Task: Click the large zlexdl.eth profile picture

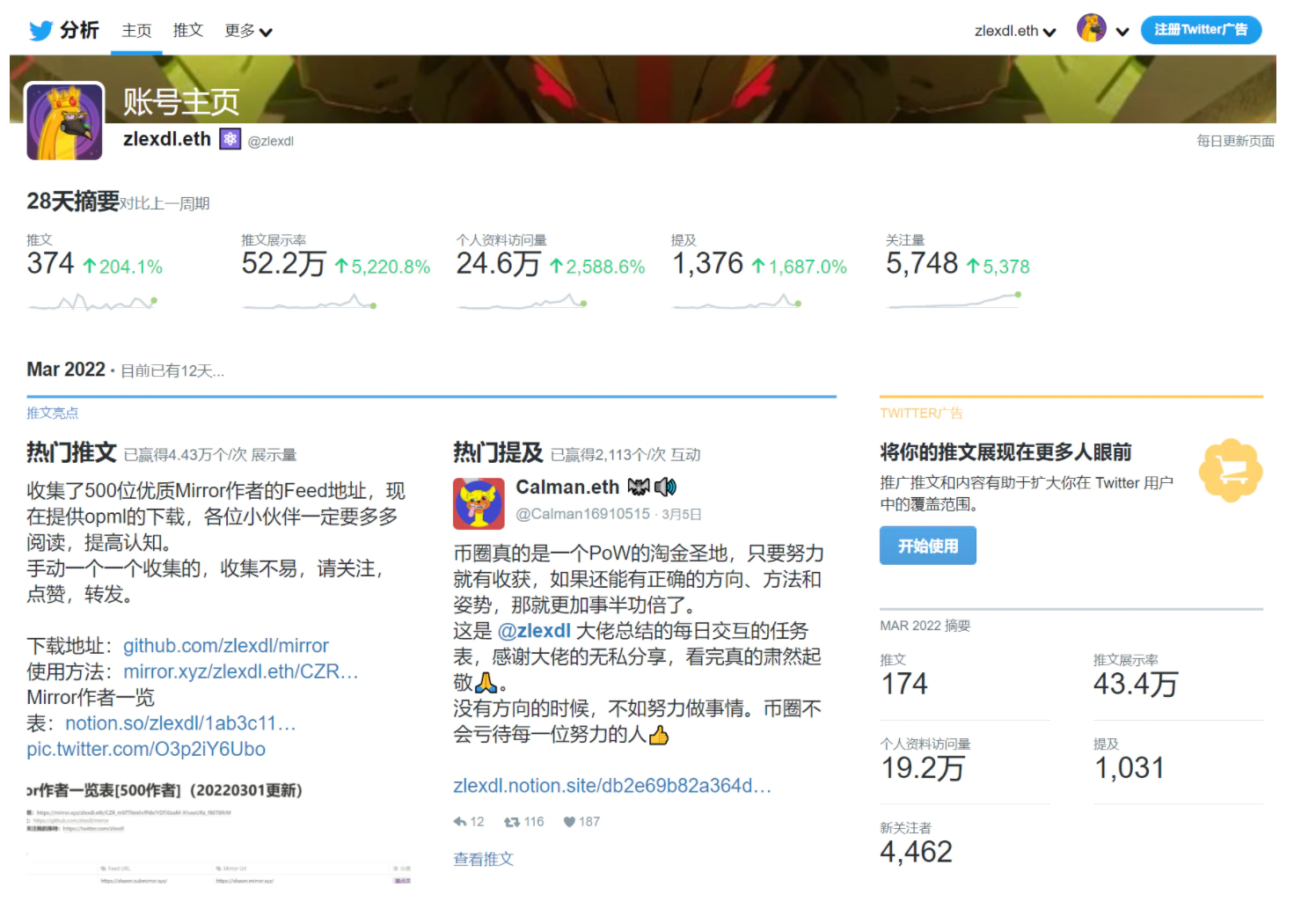Action: [65, 121]
